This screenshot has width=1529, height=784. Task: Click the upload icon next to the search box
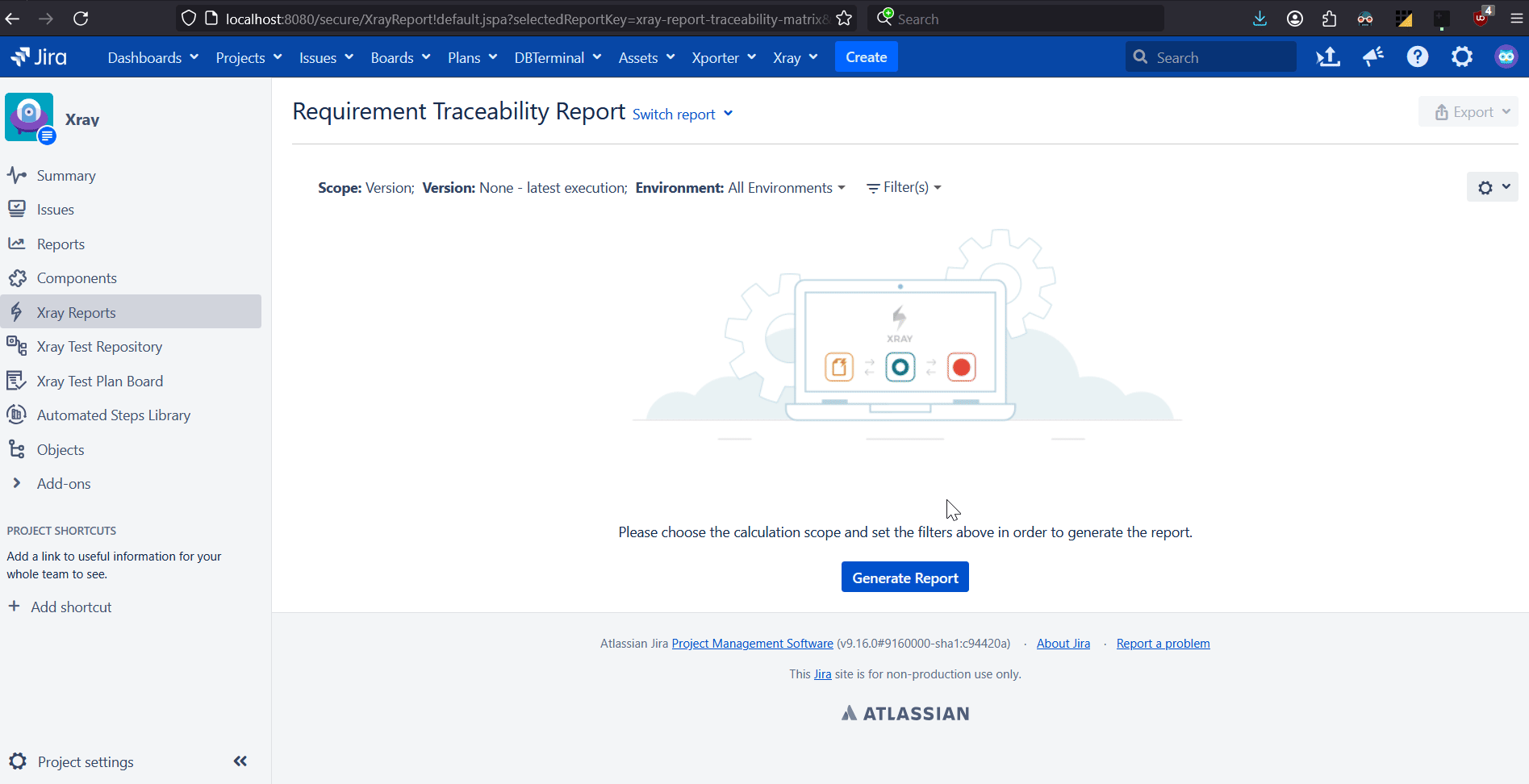(1328, 57)
